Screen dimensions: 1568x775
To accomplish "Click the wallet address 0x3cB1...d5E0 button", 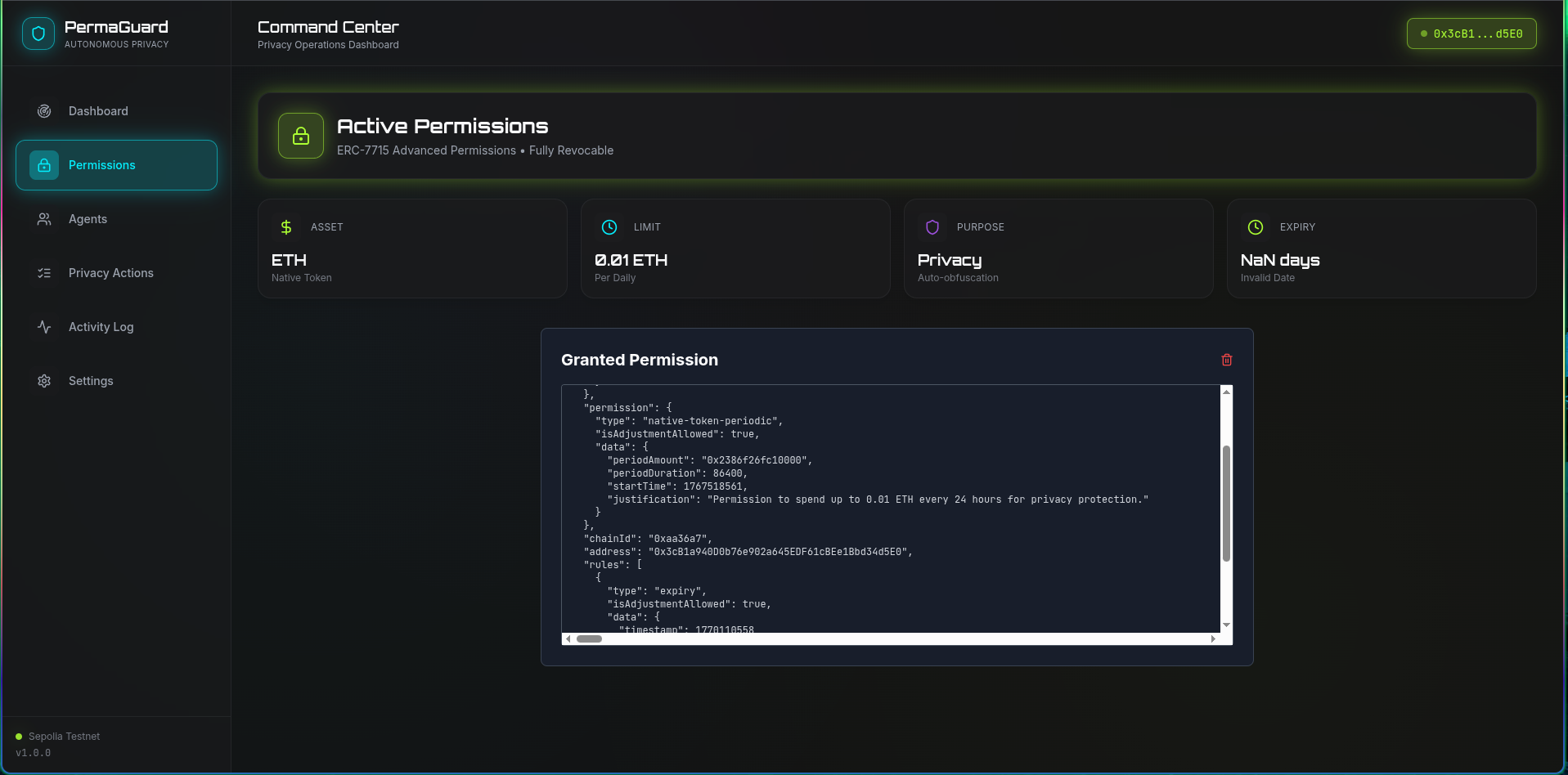I will (x=1471, y=34).
